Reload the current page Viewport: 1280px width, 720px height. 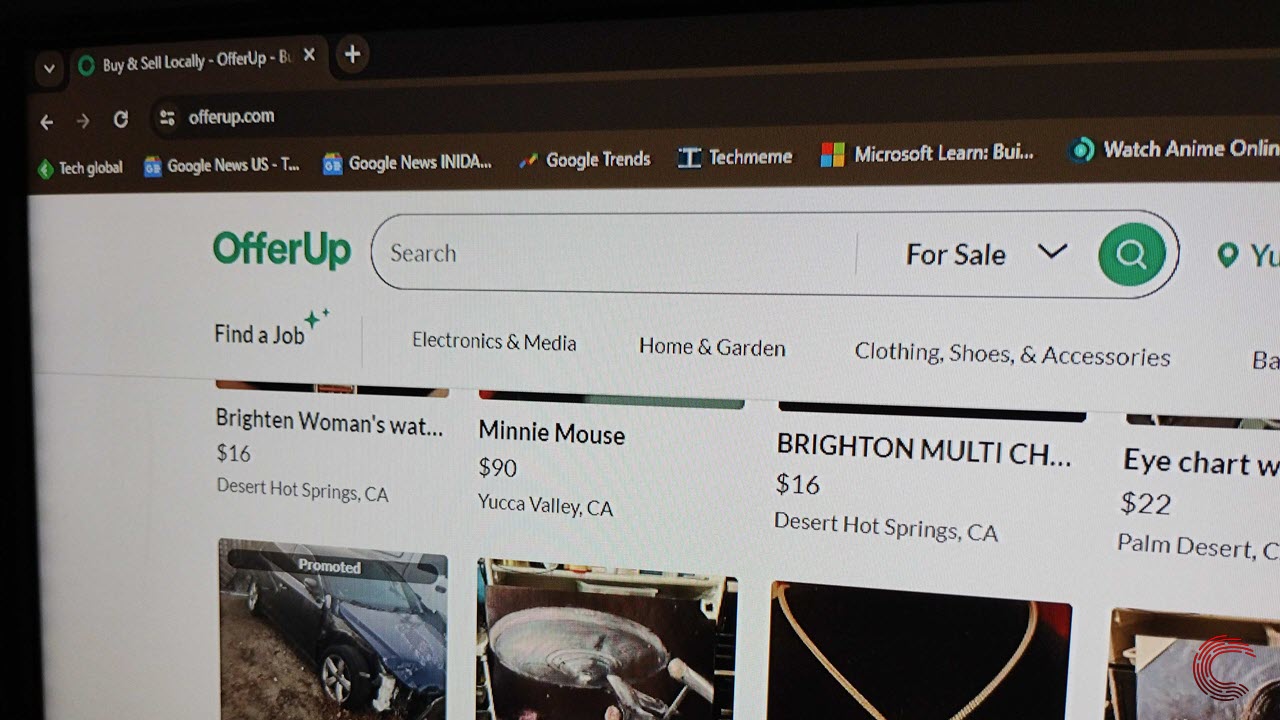pyautogui.click(x=121, y=119)
